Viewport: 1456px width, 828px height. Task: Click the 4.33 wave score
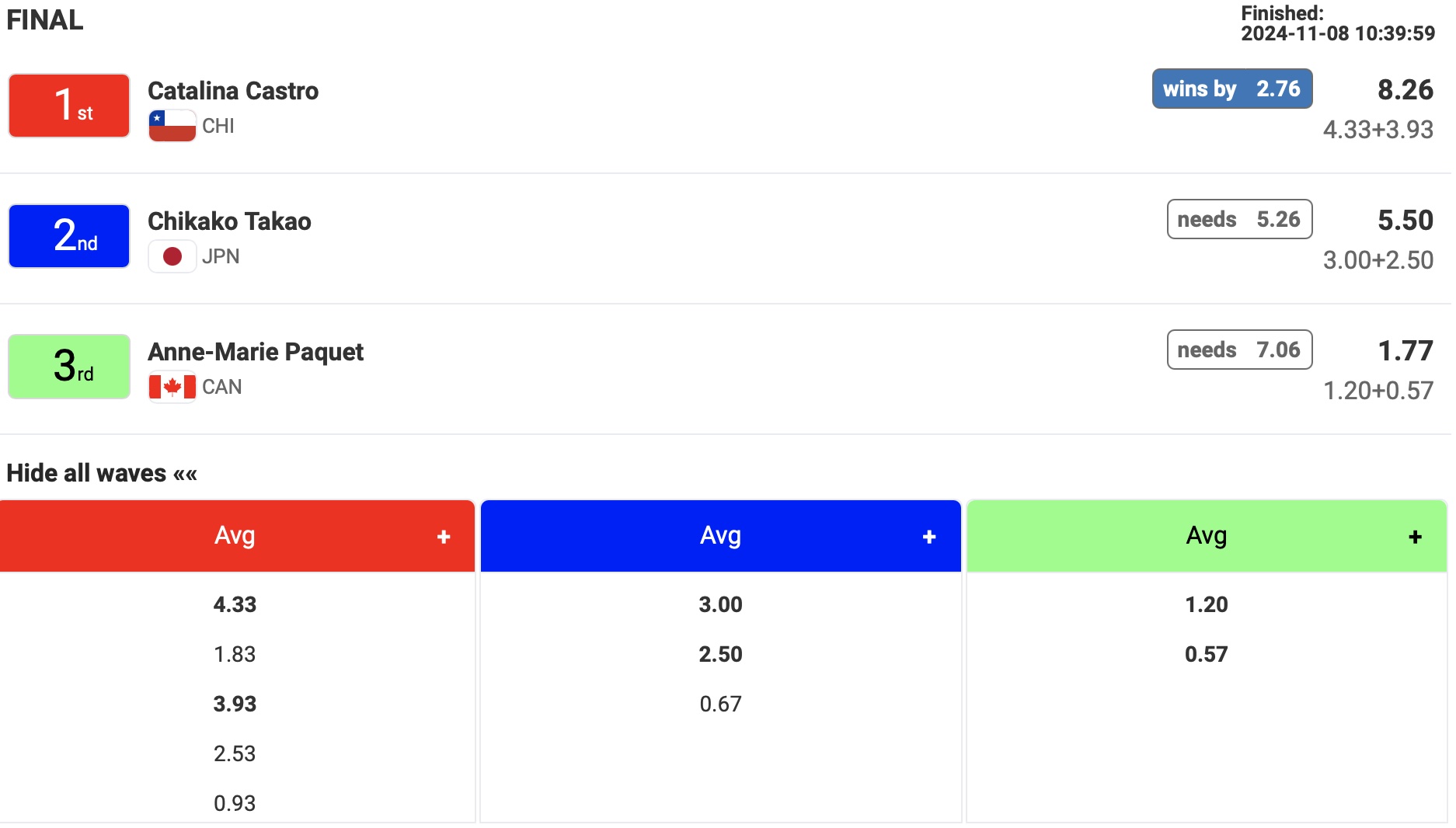(x=235, y=604)
